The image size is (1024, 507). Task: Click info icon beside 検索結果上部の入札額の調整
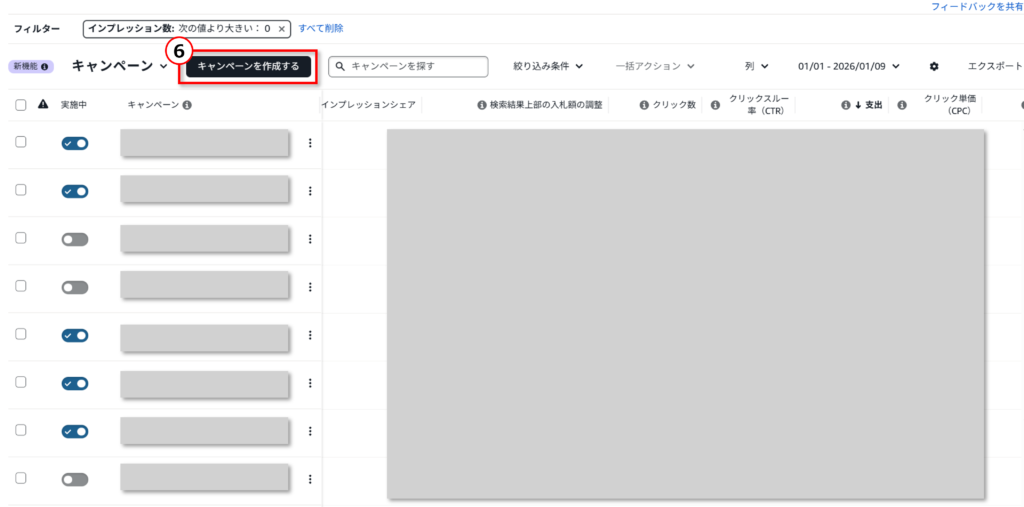(x=482, y=105)
